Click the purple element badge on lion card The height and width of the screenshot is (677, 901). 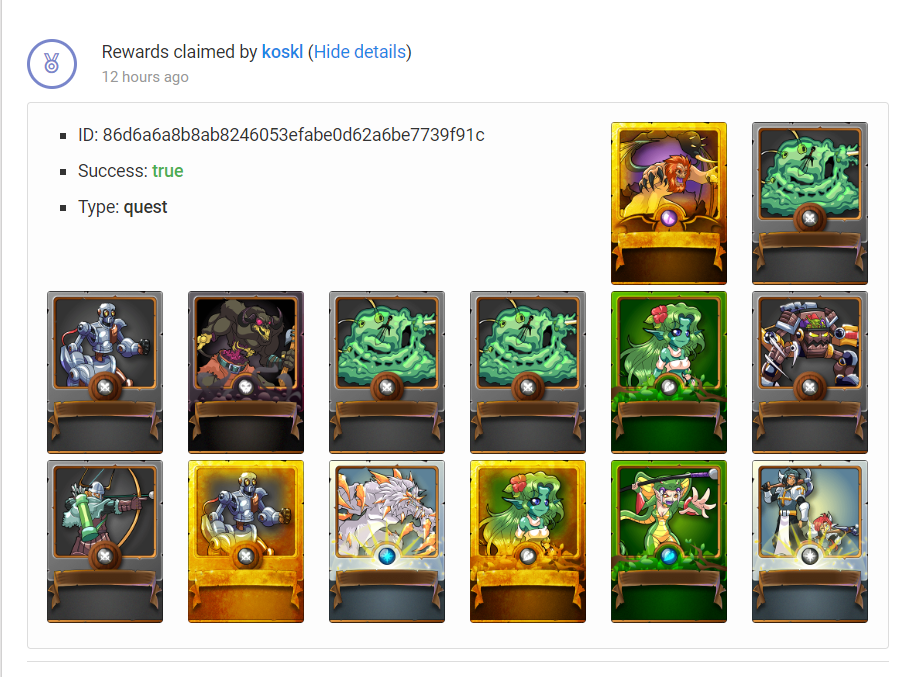(x=669, y=218)
